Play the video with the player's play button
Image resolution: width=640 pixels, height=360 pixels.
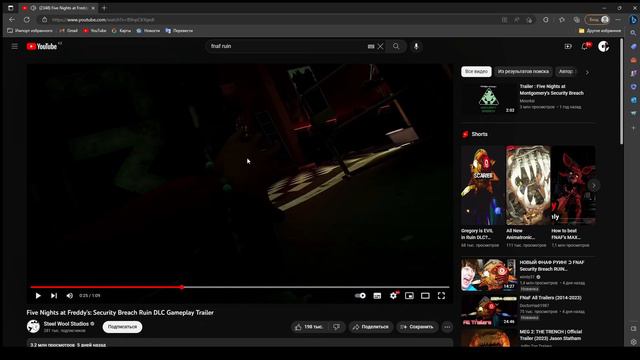38,296
